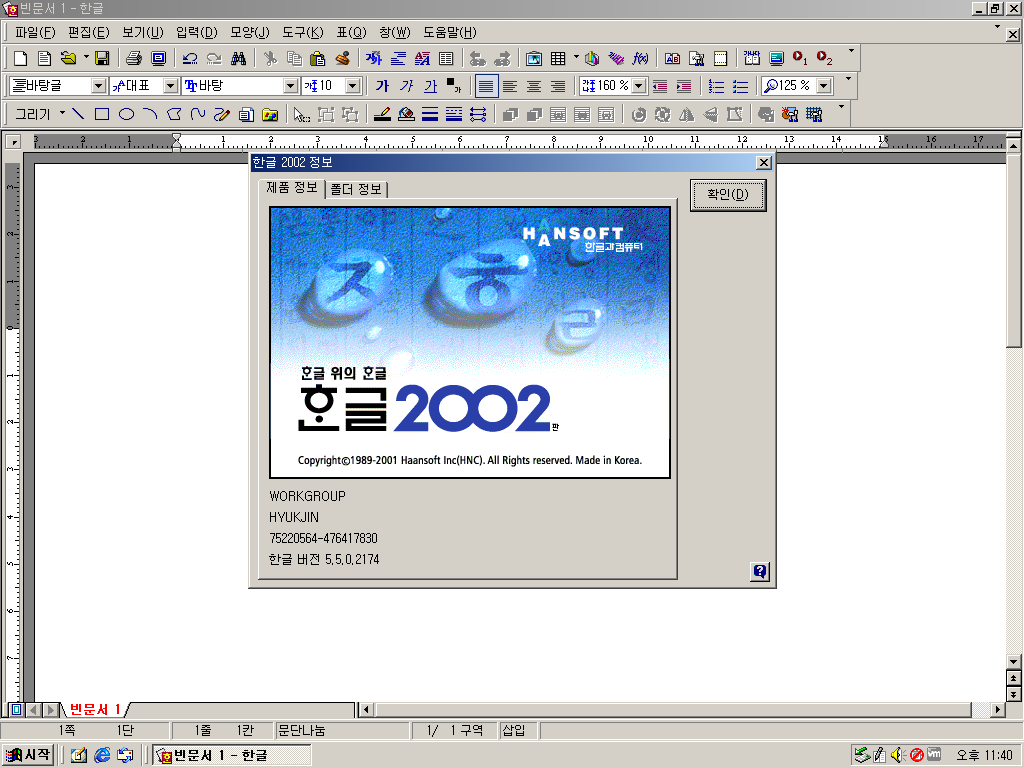The height and width of the screenshot is (768, 1024).
Task: Expand the 160% line spacing dropdown
Action: click(639, 86)
